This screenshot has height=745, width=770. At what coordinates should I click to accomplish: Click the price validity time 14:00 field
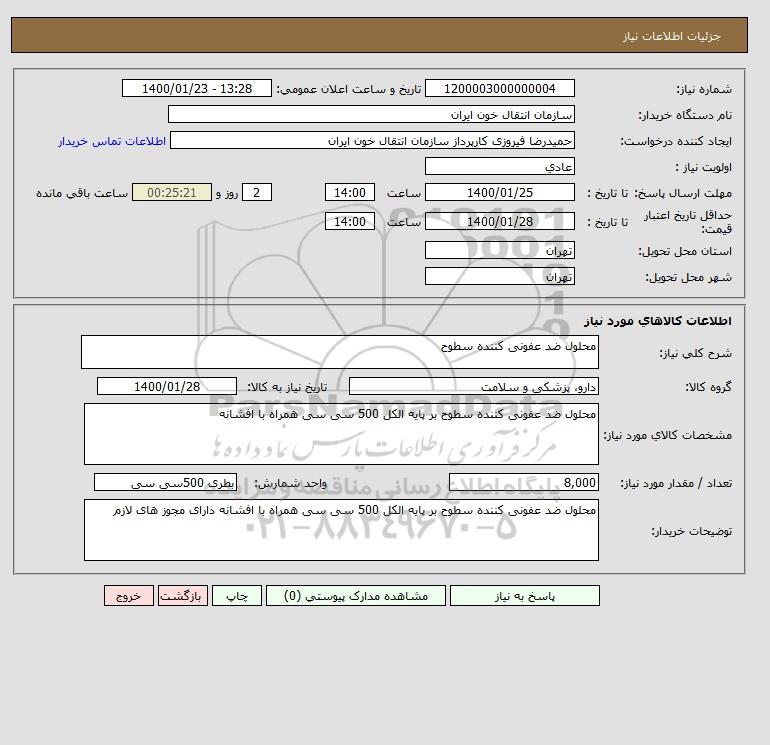point(350,221)
